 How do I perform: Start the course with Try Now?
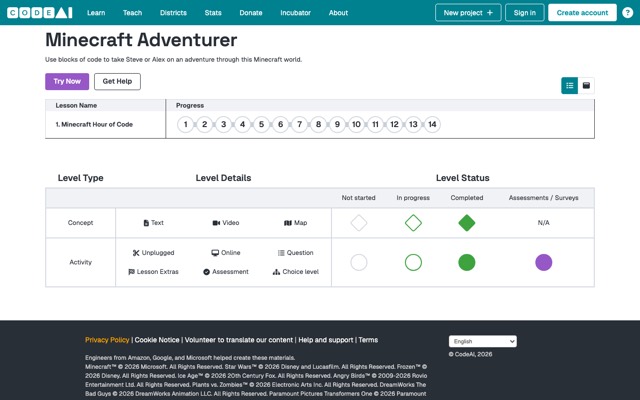67,82
